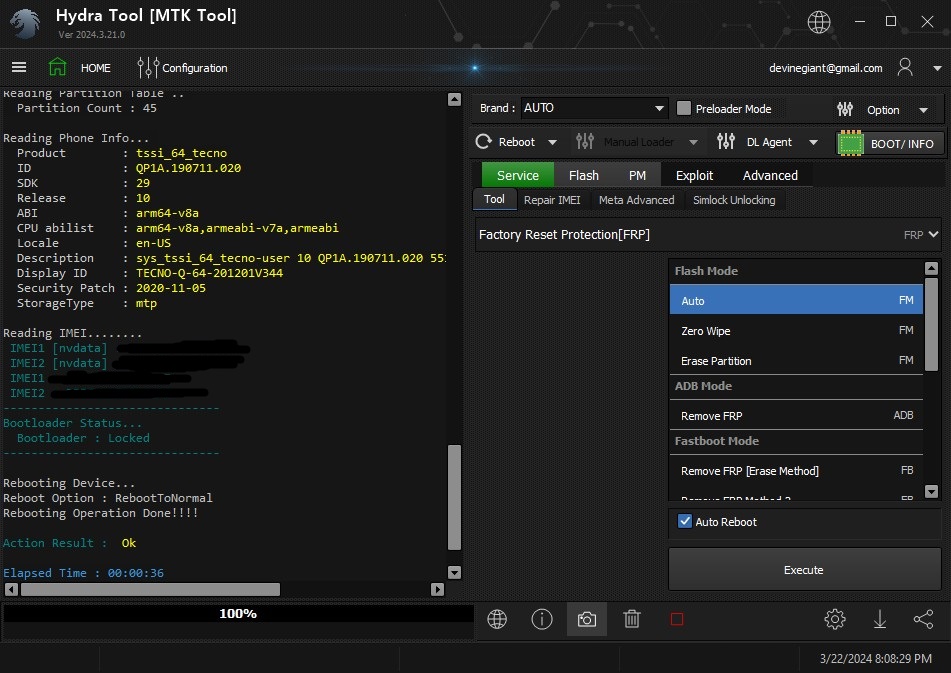This screenshot has width=951, height=673.
Task: Open the account dropdown arrow near email
Action: 937,69
